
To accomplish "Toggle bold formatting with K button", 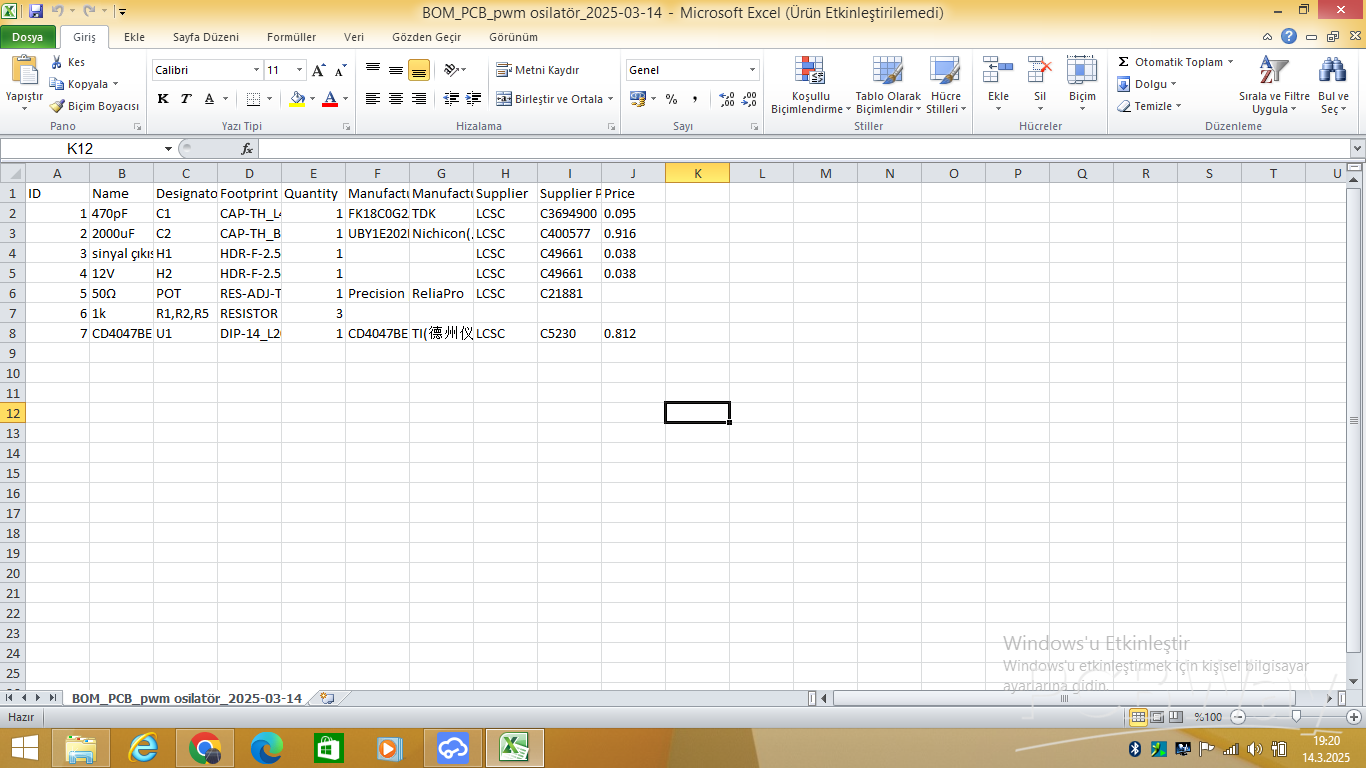I will click(163, 99).
